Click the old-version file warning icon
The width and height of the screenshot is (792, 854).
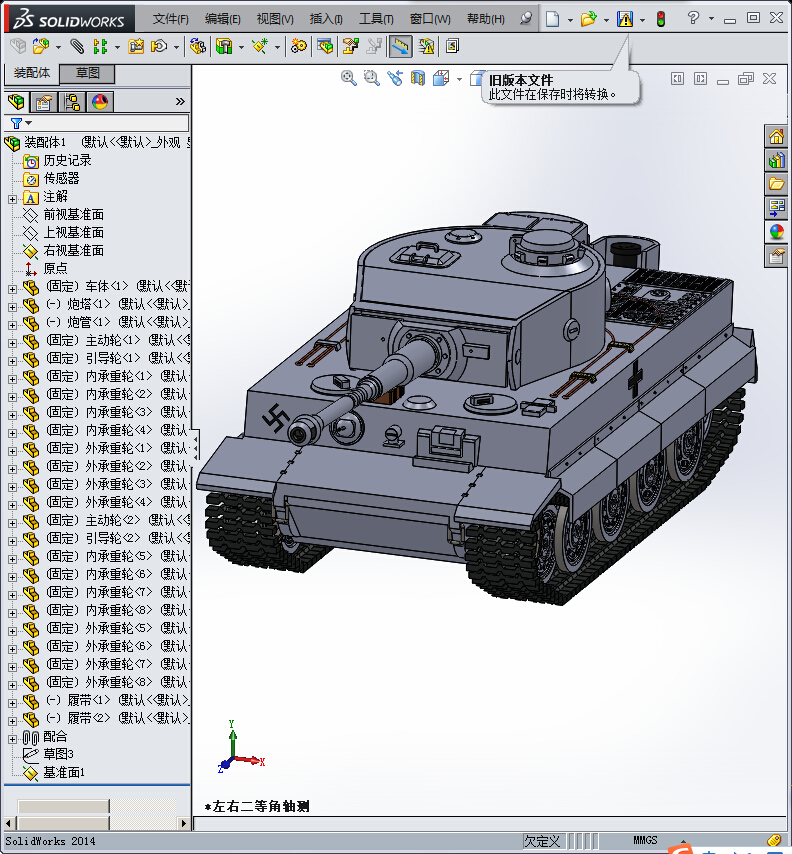point(625,19)
